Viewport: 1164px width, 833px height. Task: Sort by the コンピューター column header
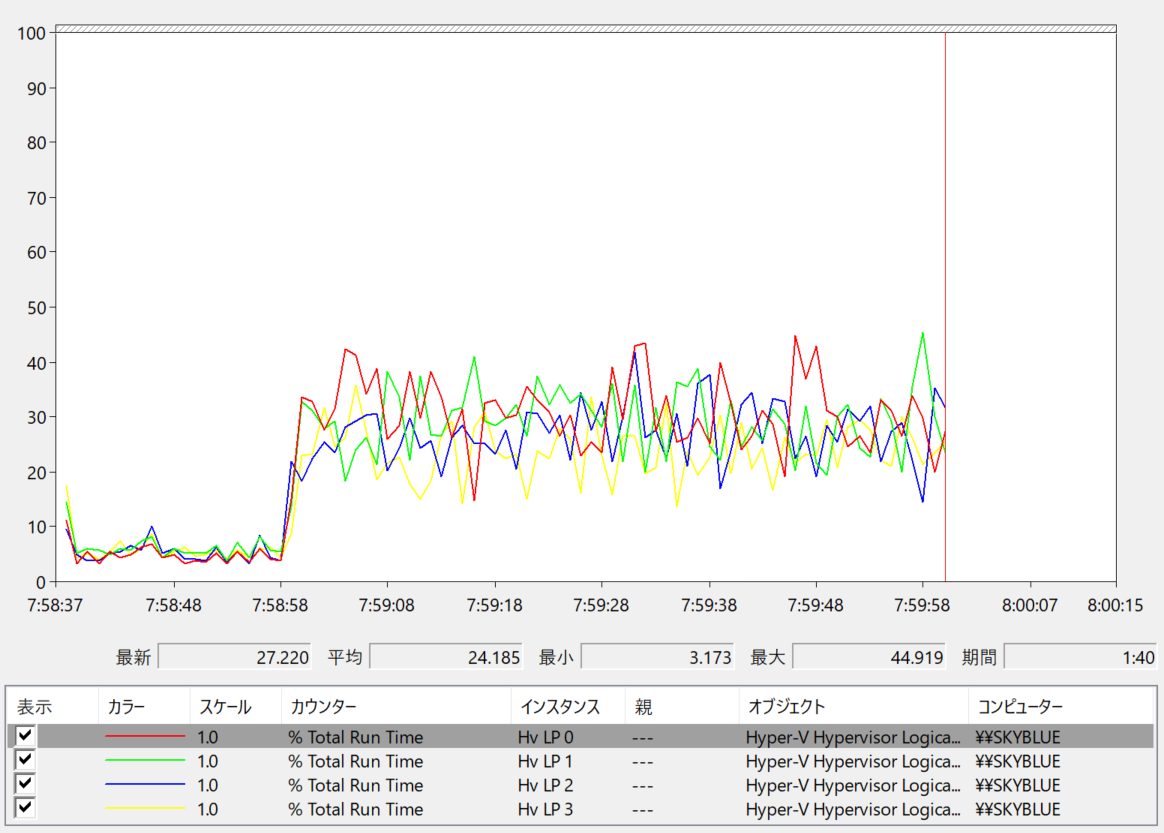pyautogui.click(x=1062, y=707)
